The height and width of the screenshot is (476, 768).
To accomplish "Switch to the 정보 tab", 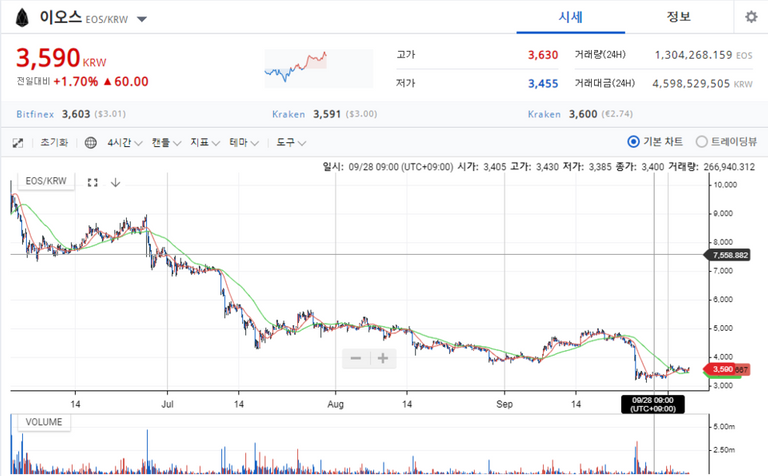I will [x=679, y=17].
